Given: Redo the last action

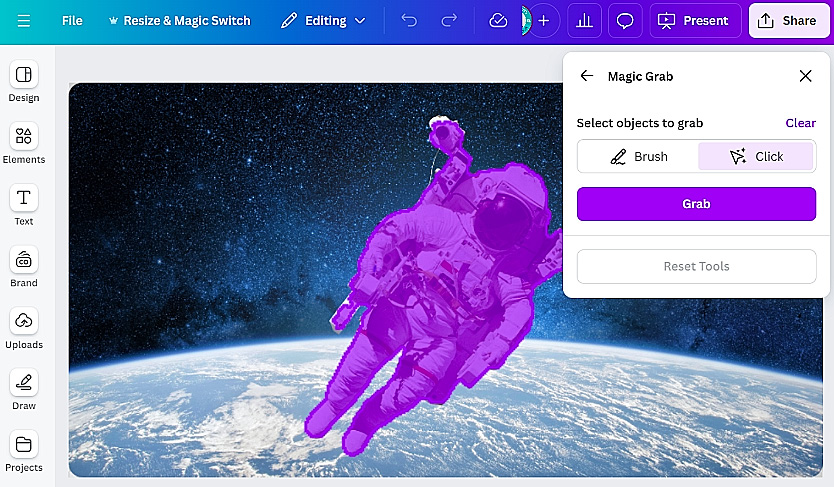Looking at the screenshot, I should click(x=449, y=21).
